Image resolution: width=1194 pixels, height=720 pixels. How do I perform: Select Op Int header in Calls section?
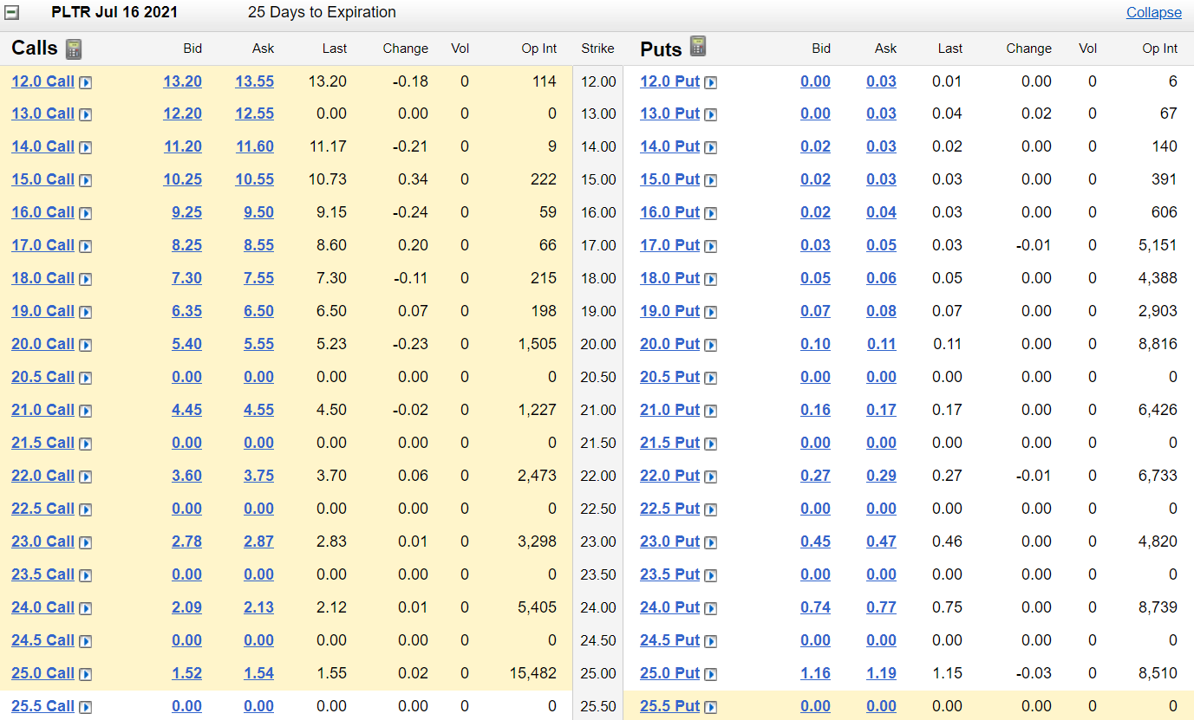(539, 49)
